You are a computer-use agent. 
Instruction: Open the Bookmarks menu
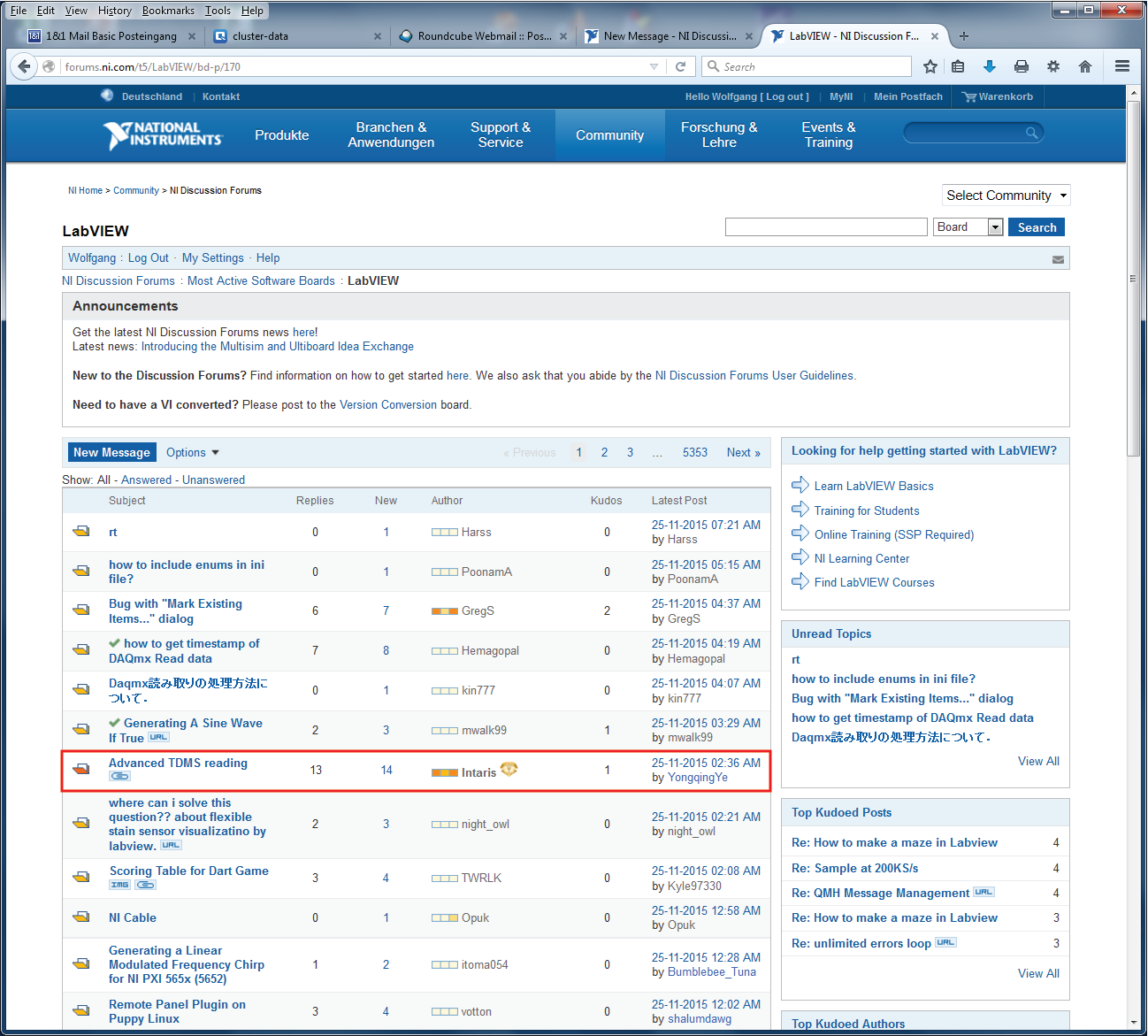coord(168,11)
